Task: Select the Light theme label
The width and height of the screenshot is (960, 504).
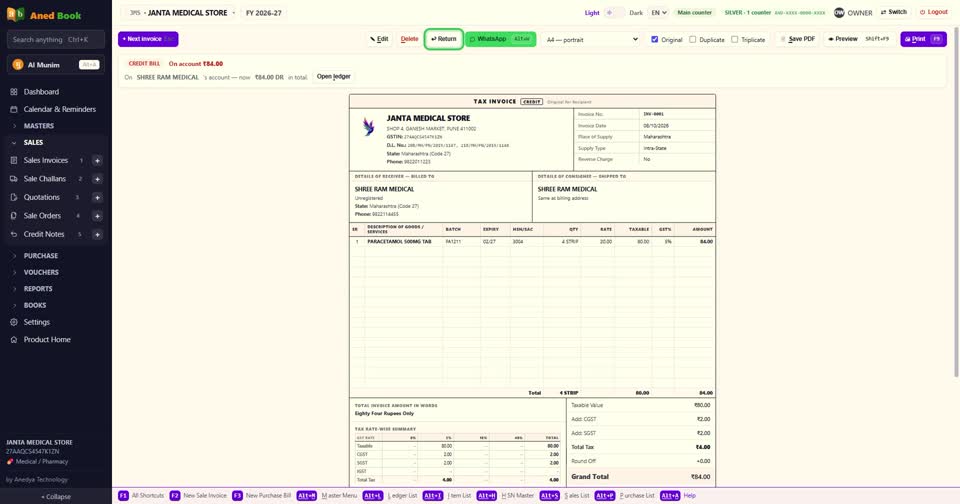Action: click(x=592, y=13)
